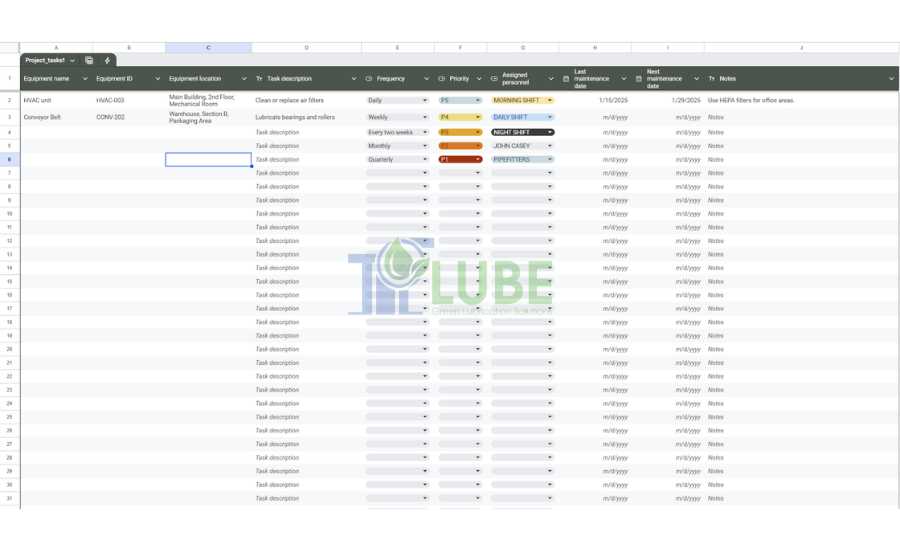Click the 'Main Building, 2nd Floor' location cell
The image size is (900, 550).
[208, 100]
